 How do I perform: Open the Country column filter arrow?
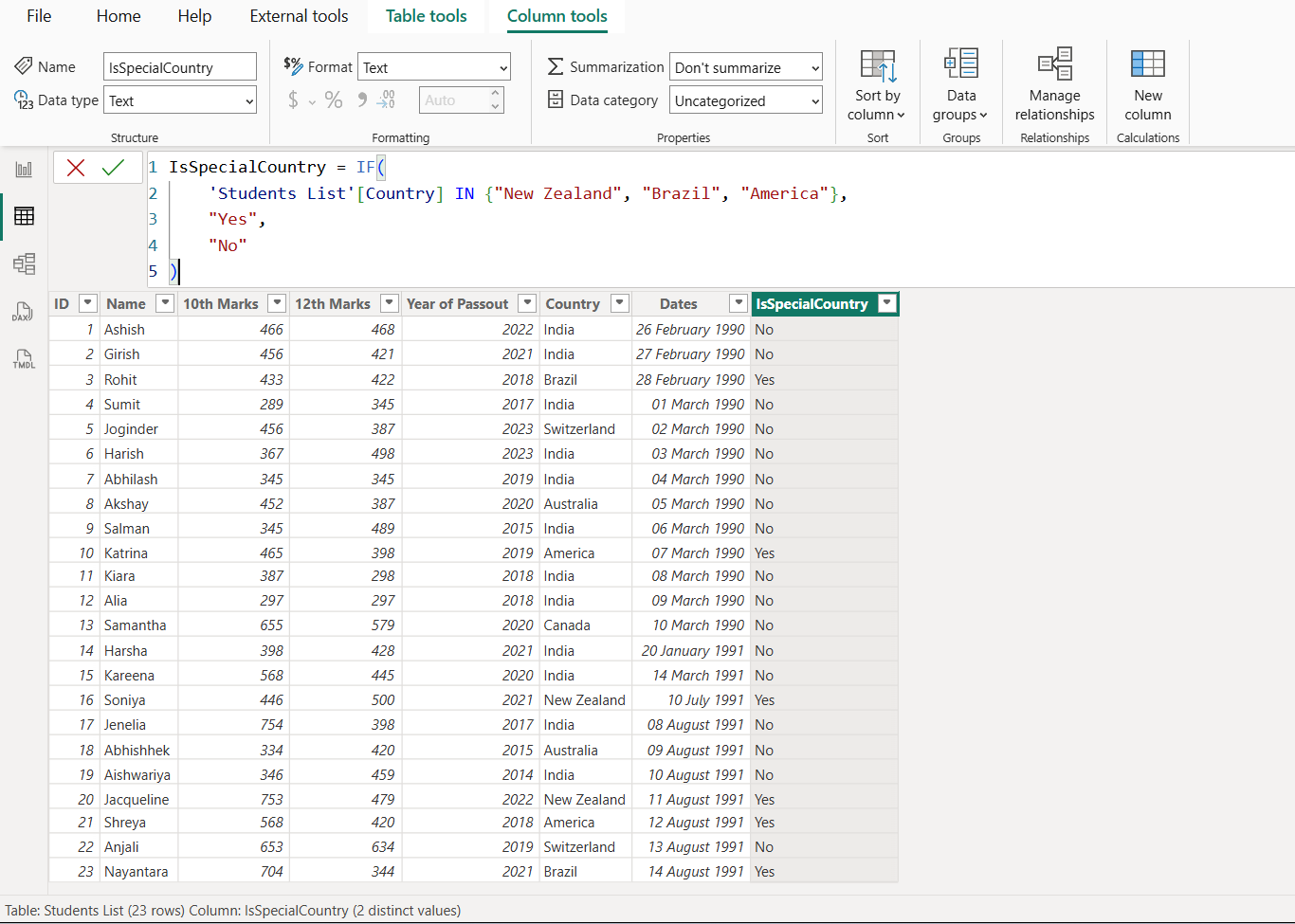pos(620,303)
